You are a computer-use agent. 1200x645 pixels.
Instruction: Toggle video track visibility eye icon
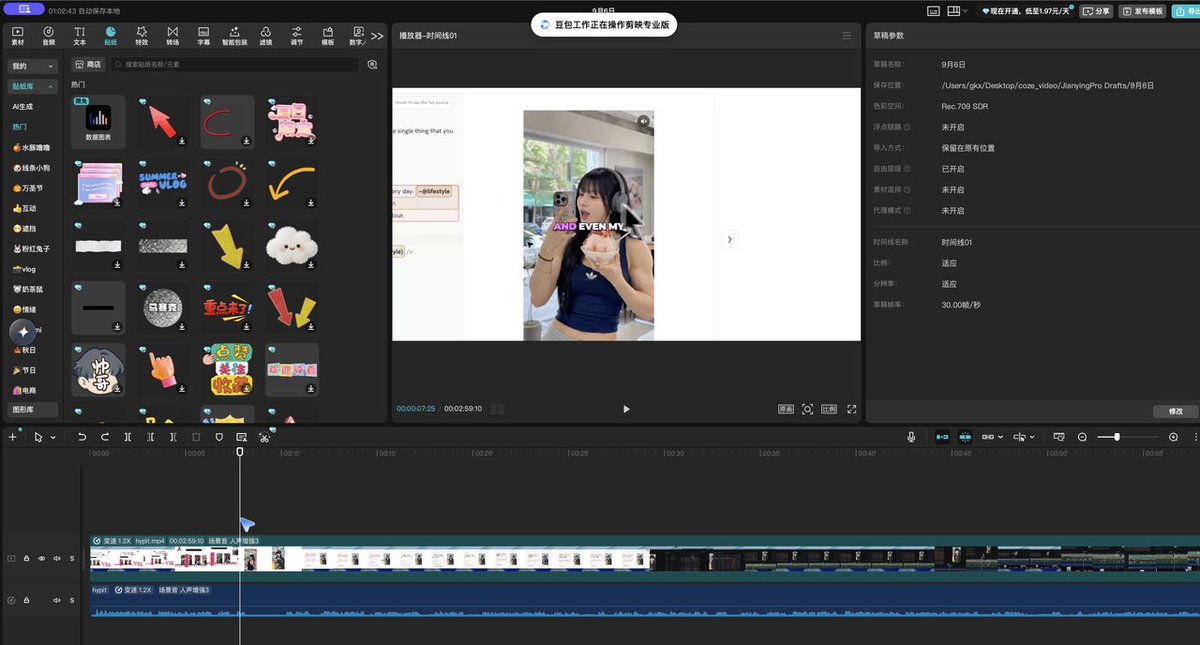41,558
